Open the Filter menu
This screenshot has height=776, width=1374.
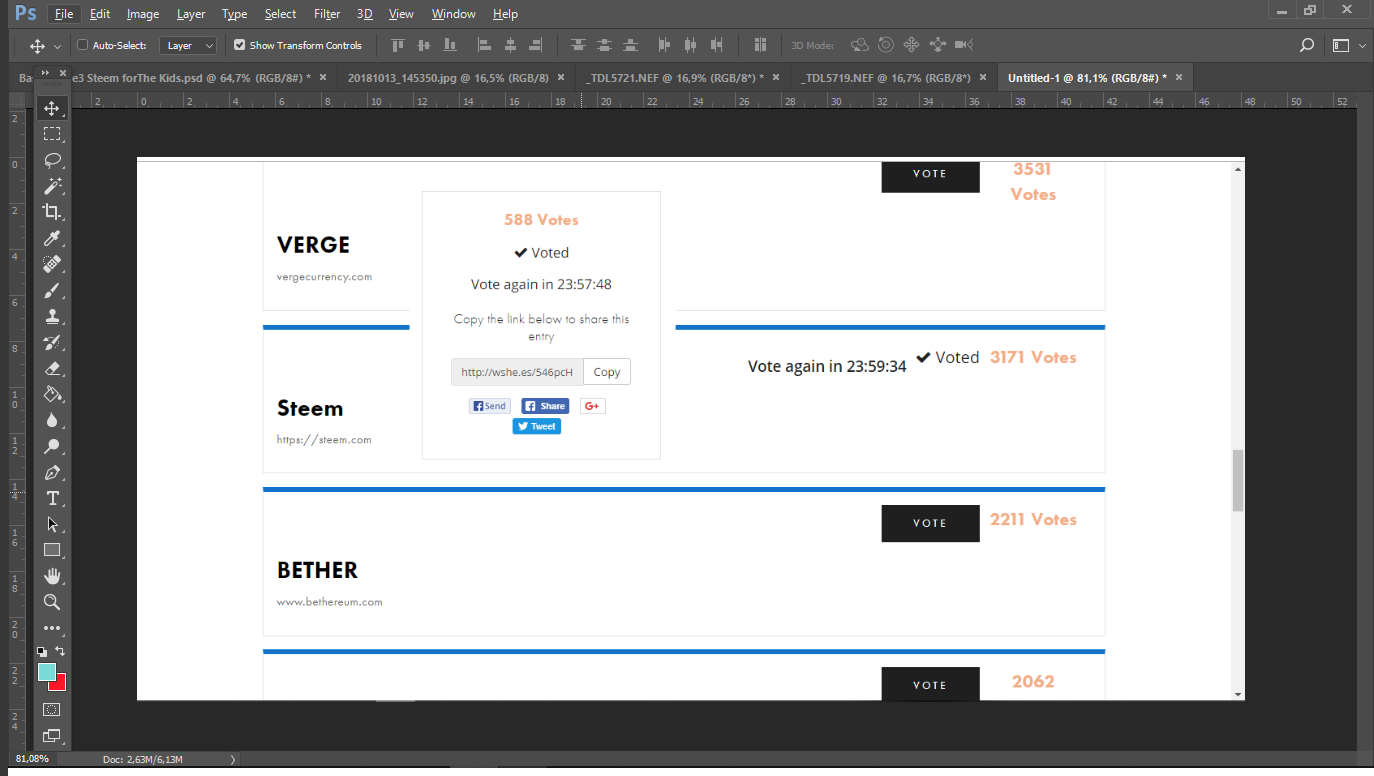click(327, 14)
